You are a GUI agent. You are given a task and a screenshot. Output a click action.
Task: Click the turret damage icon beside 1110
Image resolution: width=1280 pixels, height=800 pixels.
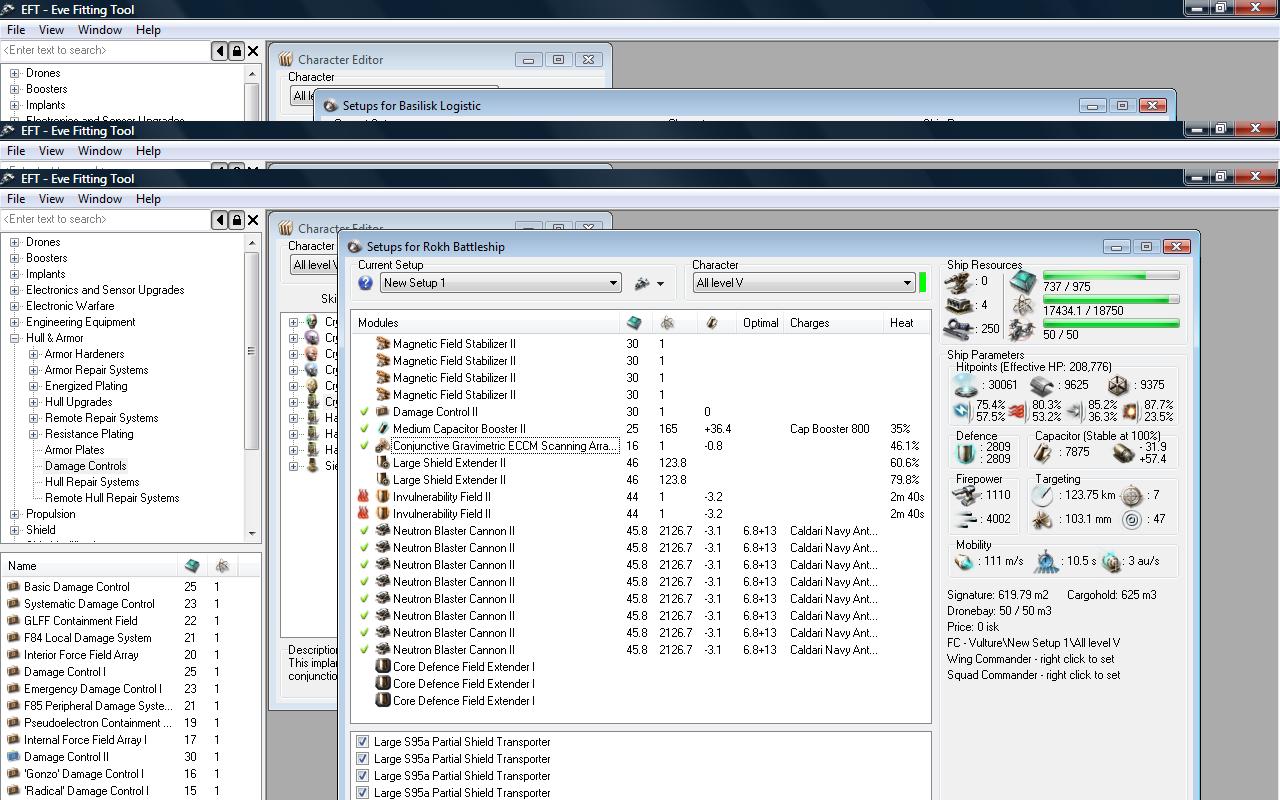[967, 495]
